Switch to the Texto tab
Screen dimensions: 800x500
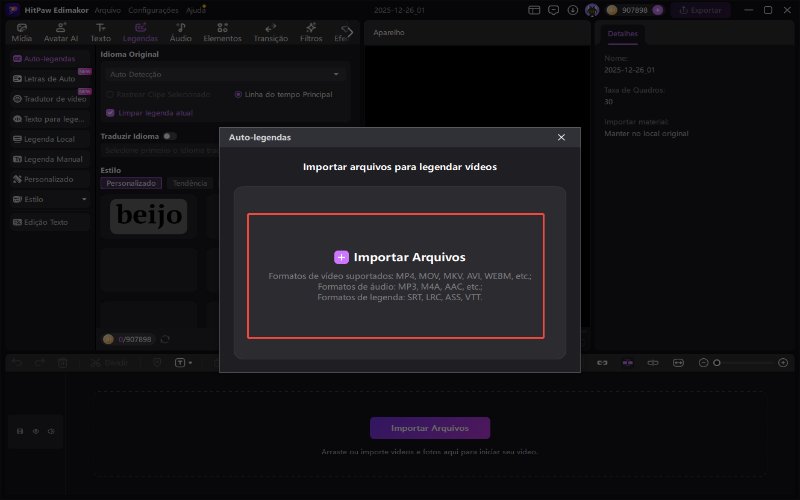101,33
